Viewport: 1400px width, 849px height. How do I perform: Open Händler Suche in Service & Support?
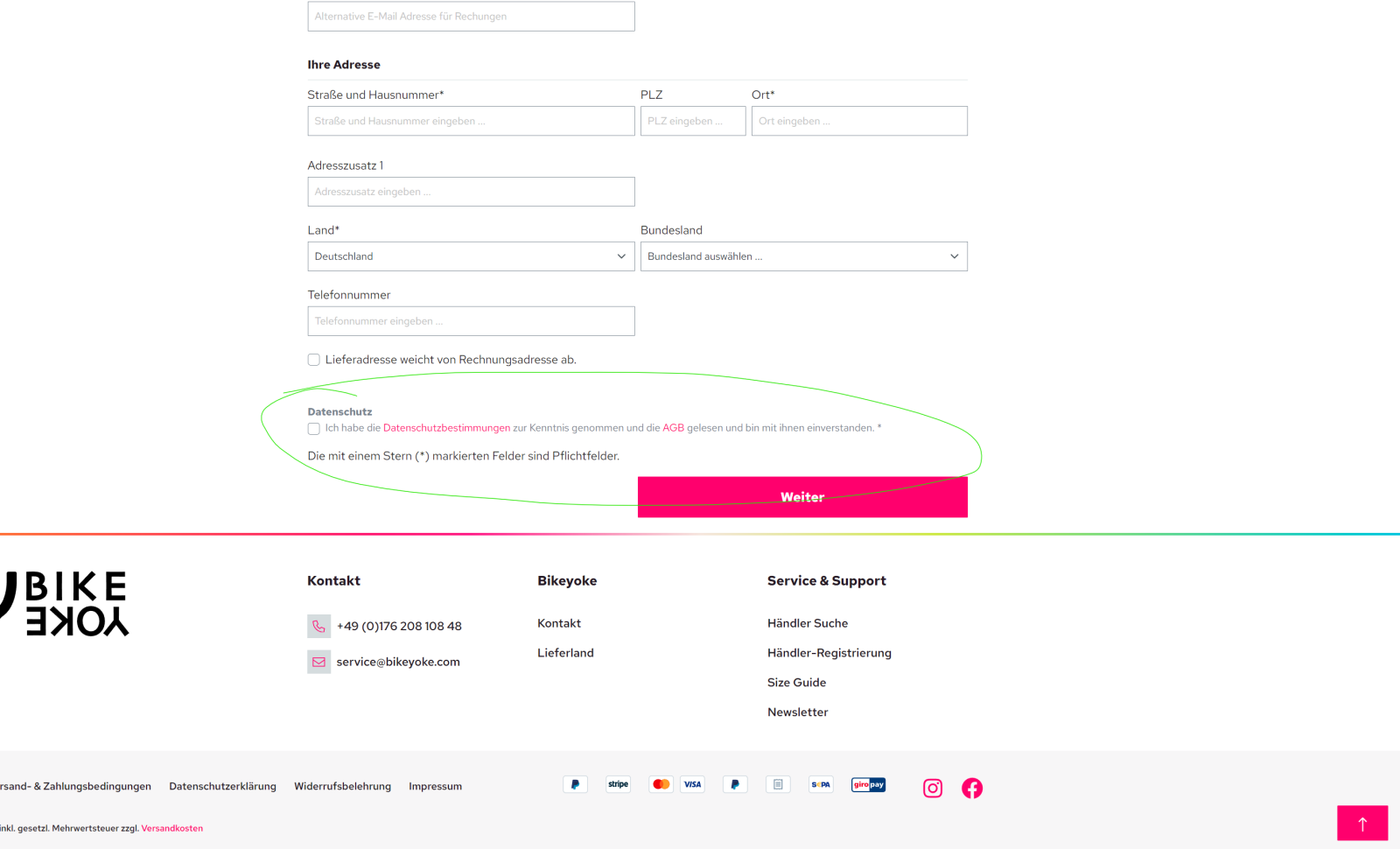coord(807,623)
